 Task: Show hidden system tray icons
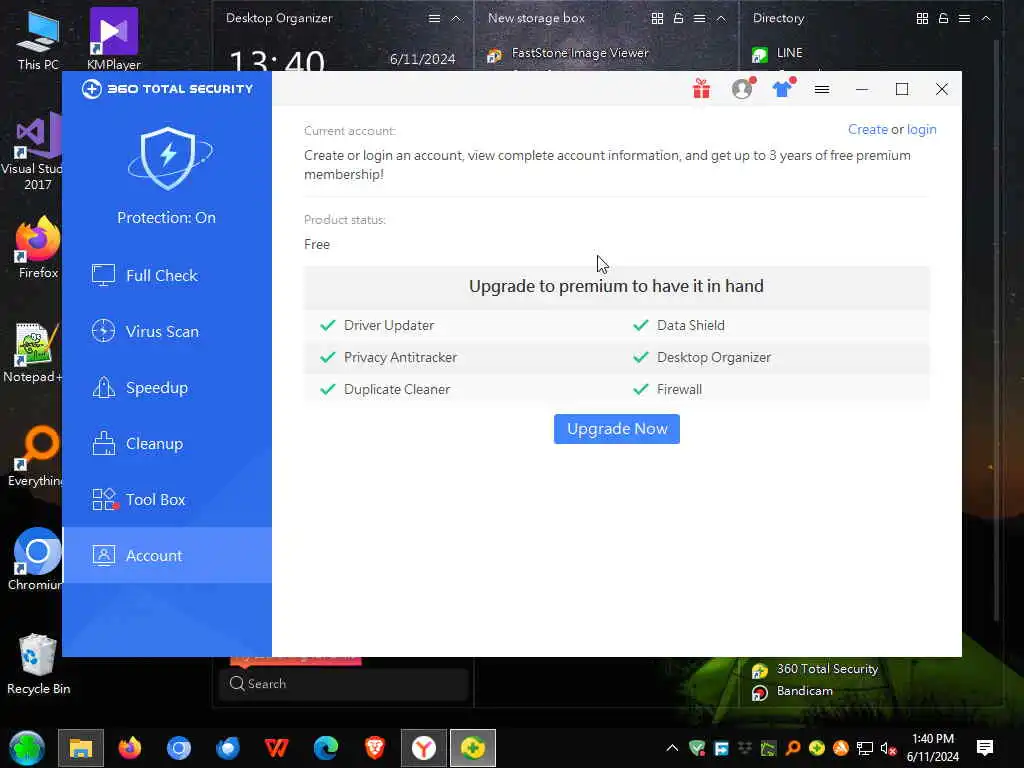(x=672, y=748)
